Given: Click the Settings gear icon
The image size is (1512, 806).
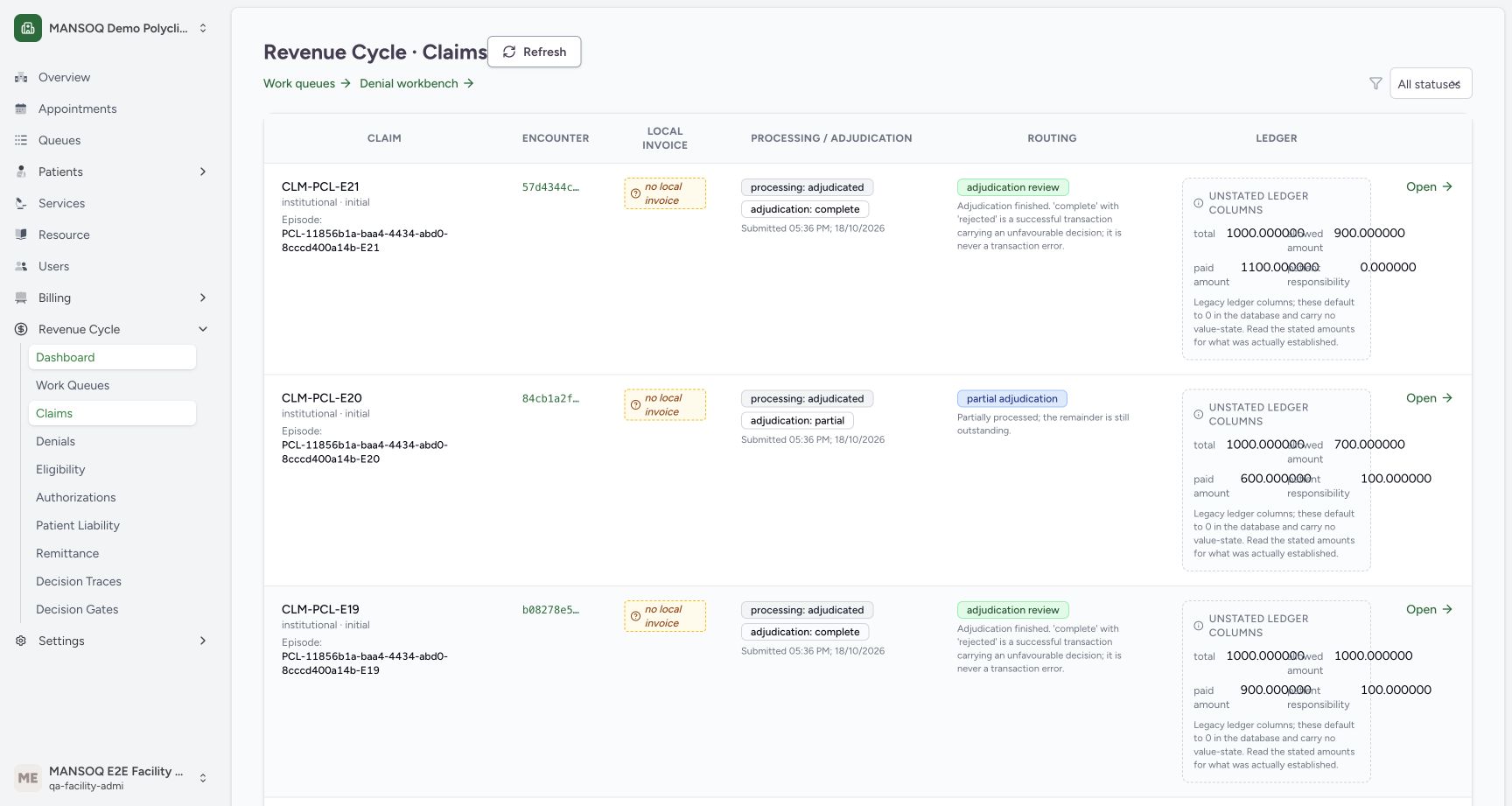Looking at the screenshot, I should coord(21,641).
